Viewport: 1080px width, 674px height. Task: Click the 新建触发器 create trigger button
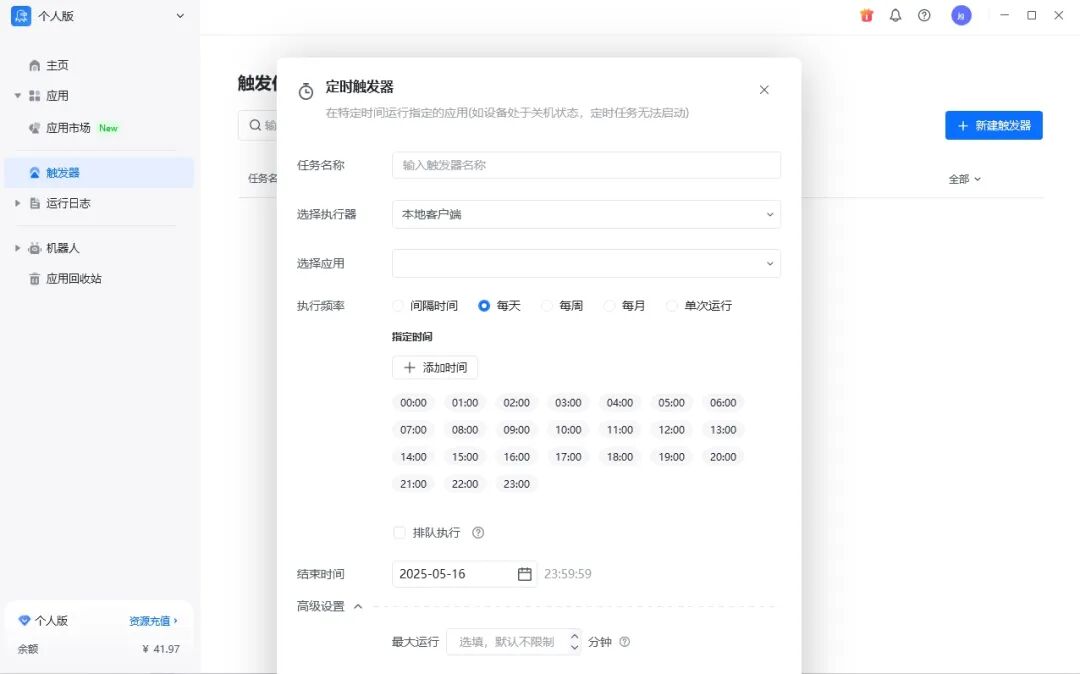pos(993,125)
